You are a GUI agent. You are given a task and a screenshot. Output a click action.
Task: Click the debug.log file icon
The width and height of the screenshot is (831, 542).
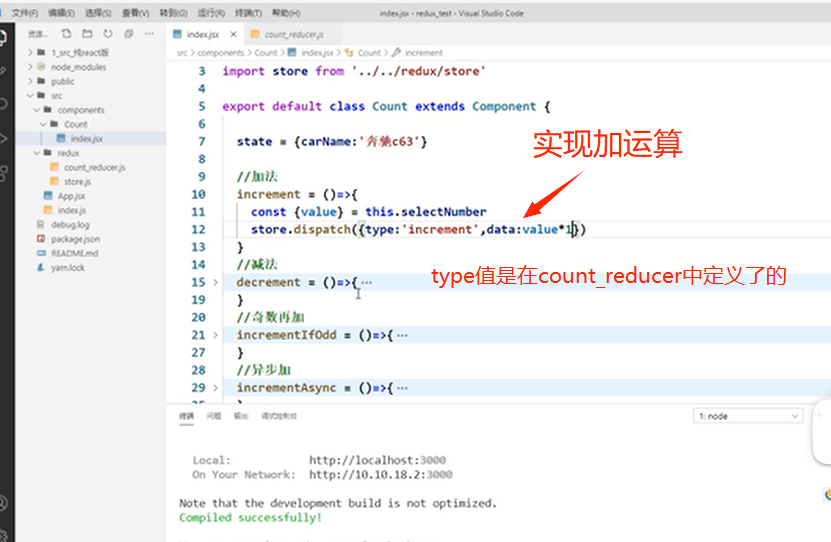[40, 225]
